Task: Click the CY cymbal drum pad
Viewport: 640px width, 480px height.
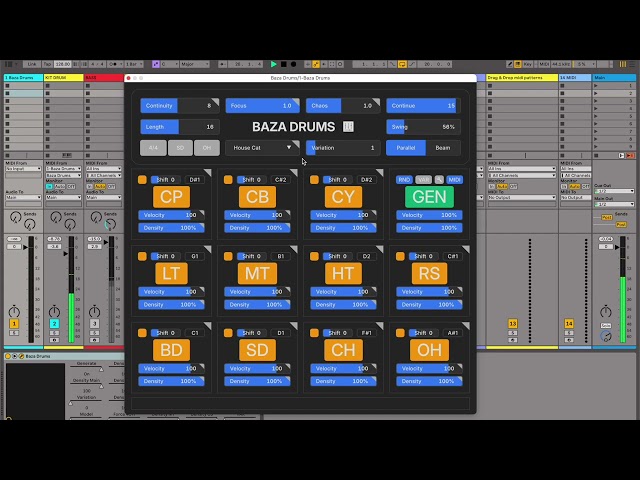Action: pyautogui.click(x=343, y=197)
